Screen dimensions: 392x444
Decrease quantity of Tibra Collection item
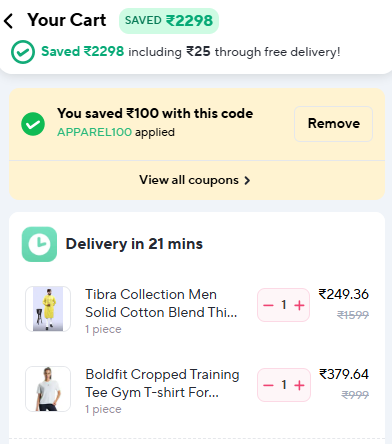coord(268,305)
